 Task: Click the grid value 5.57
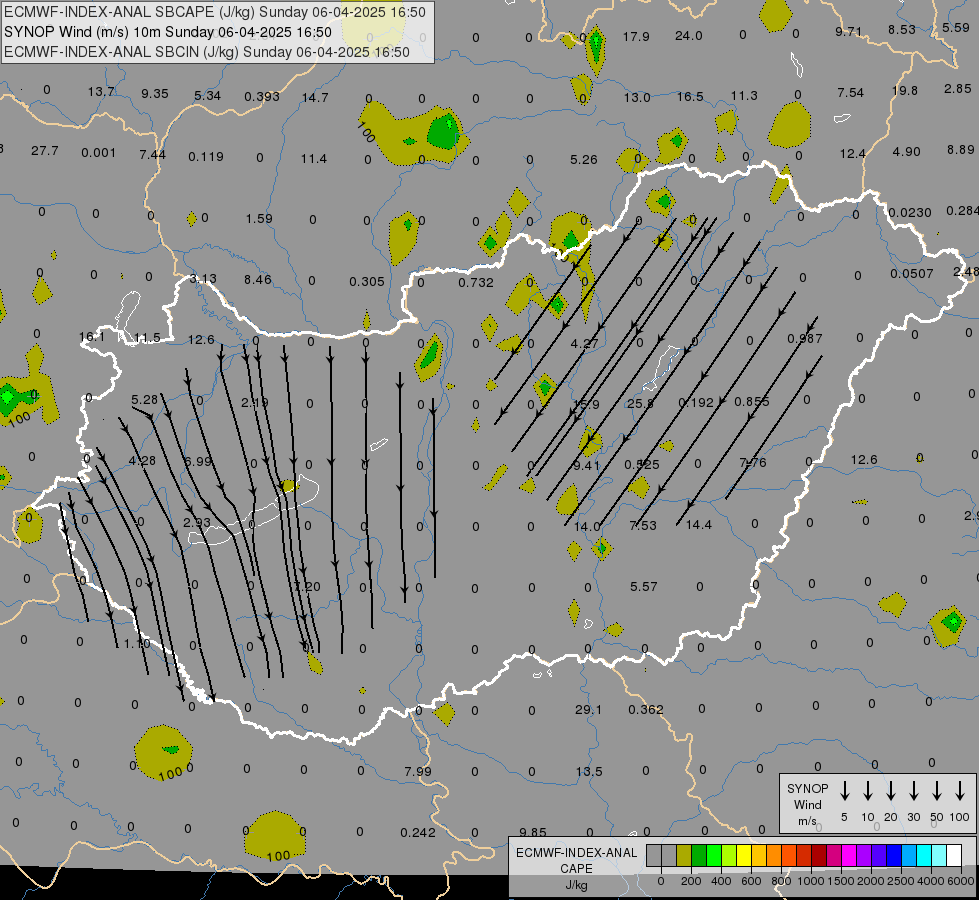[x=643, y=586]
